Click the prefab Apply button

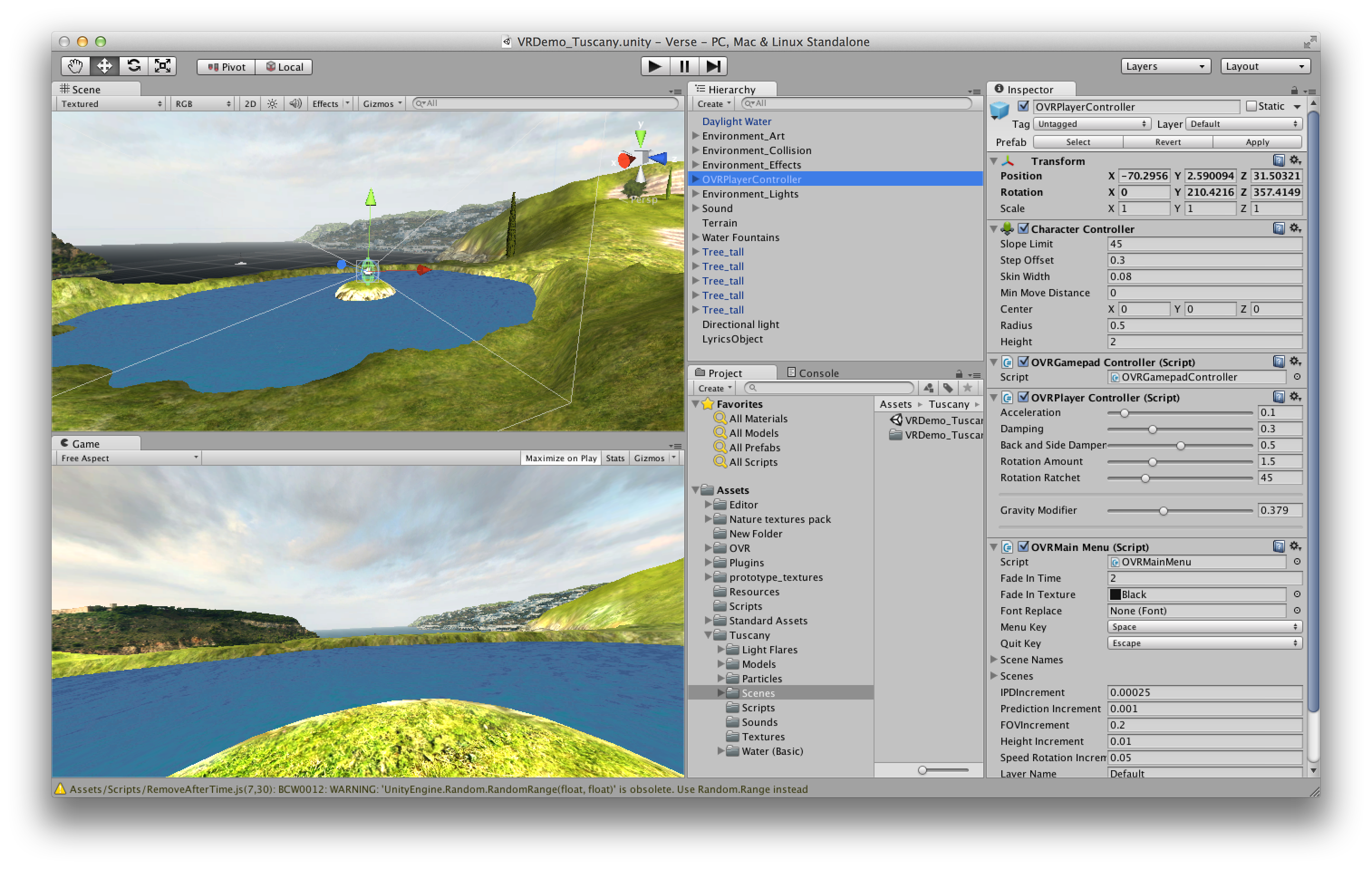click(x=1257, y=142)
